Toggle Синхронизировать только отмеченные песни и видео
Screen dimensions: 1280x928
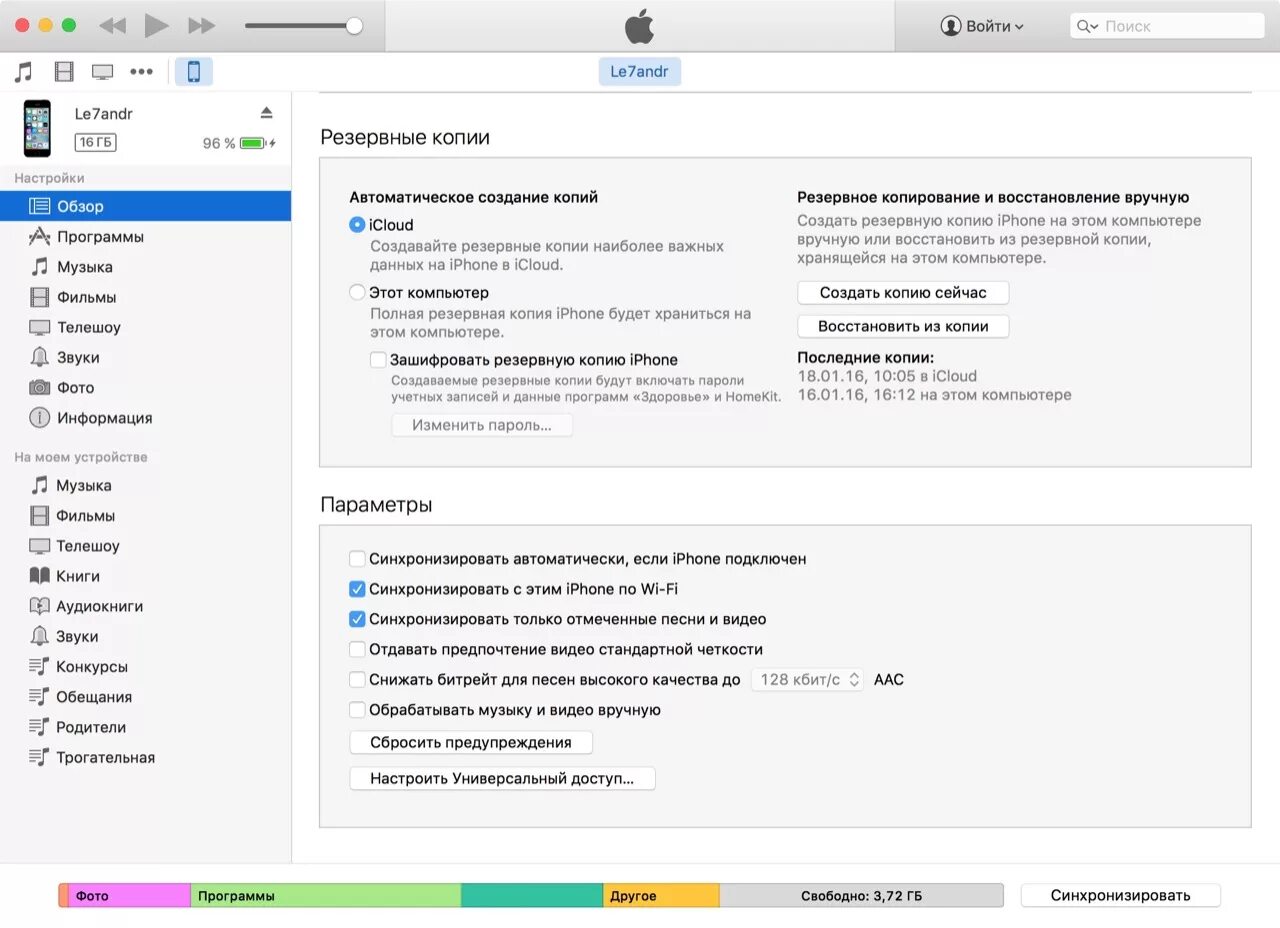click(357, 619)
